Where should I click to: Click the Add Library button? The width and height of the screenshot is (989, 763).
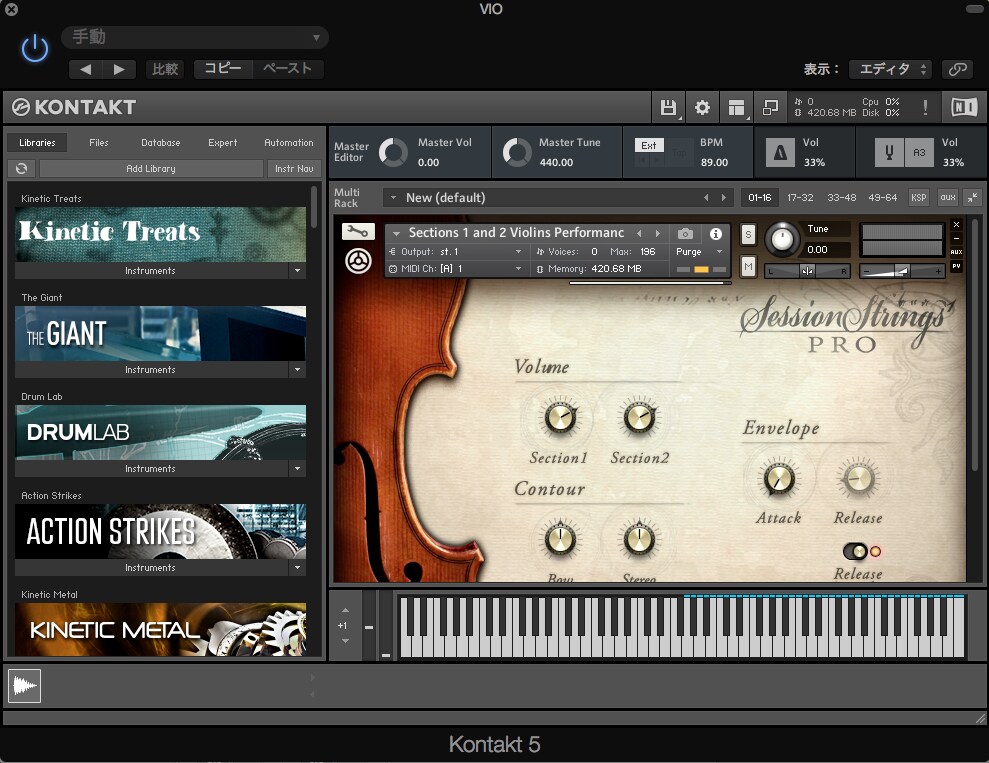(151, 168)
